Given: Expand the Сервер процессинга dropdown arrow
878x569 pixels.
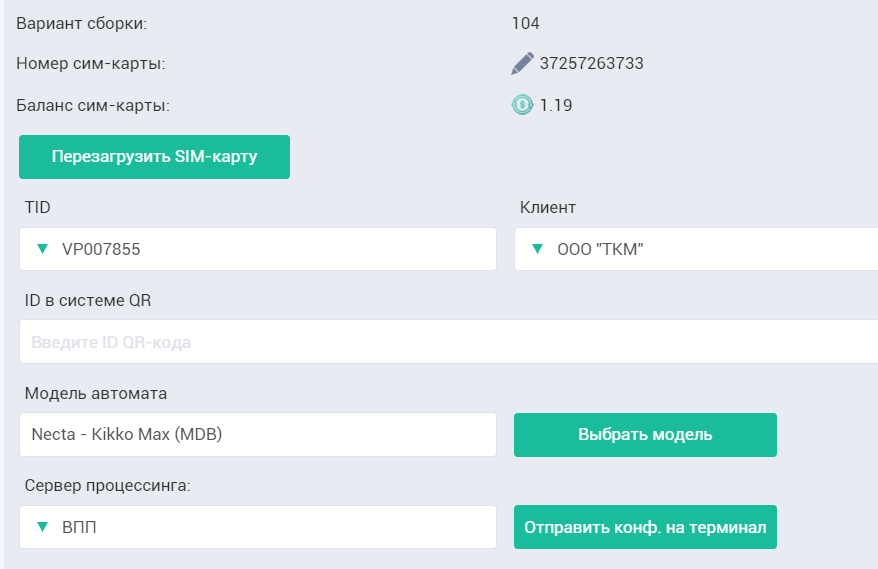Looking at the screenshot, I should pyautogui.click(x=43, y=526).
